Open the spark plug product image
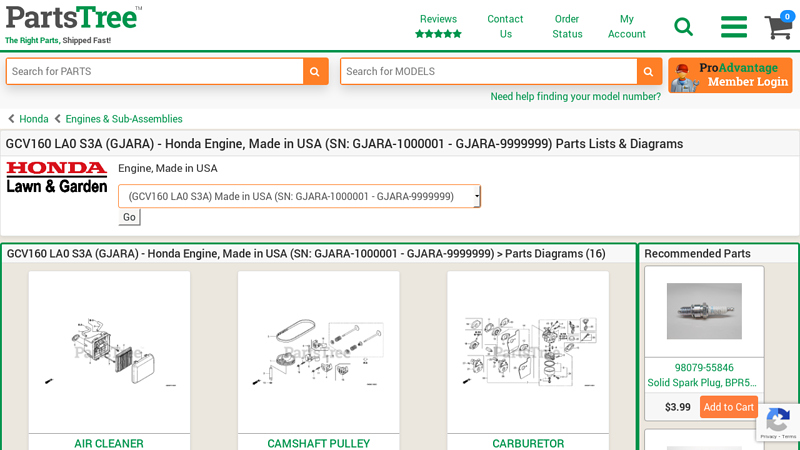The height and width of the screenshot is (450, 800). coord(704,311)
